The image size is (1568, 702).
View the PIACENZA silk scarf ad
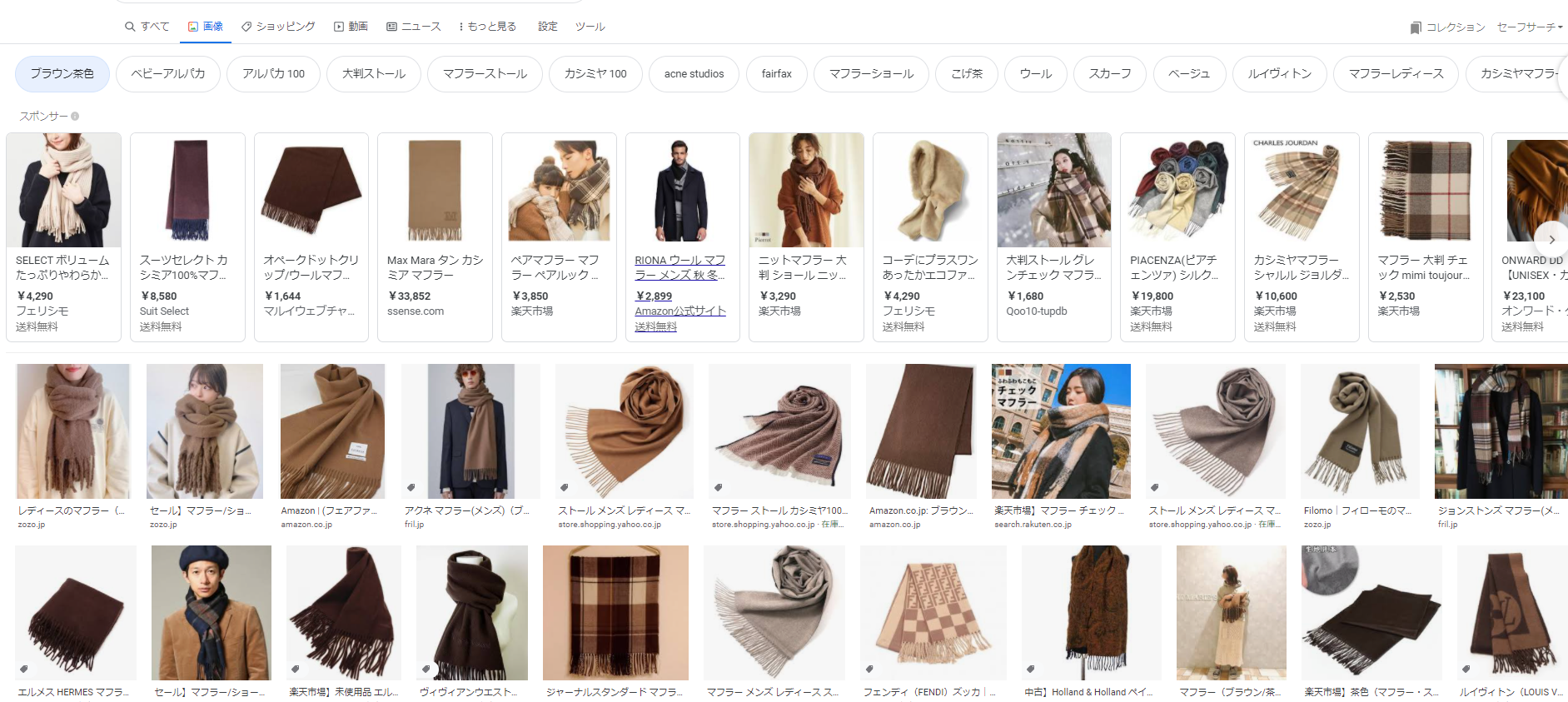point(1177,236)
